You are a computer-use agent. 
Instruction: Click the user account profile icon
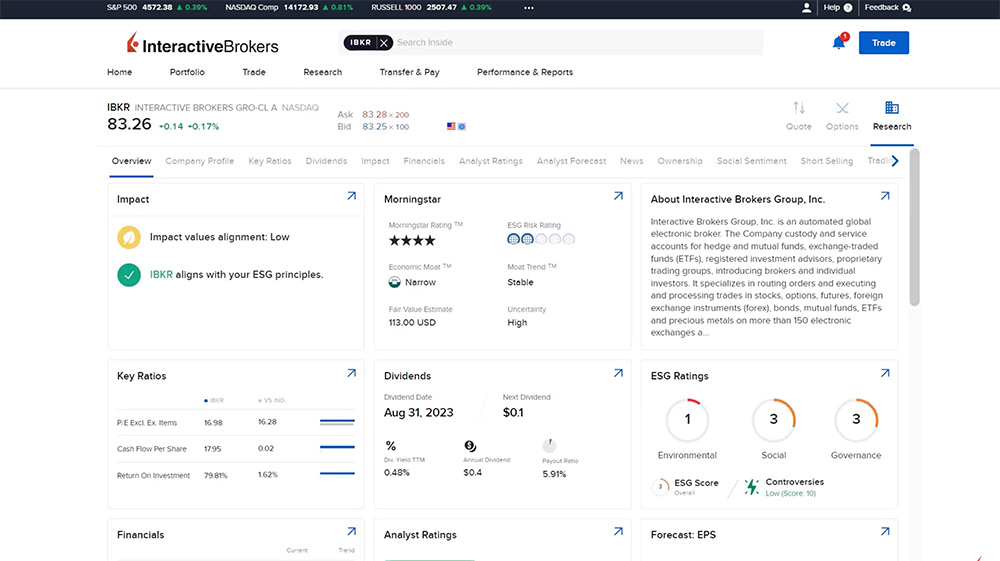[807, 7]
